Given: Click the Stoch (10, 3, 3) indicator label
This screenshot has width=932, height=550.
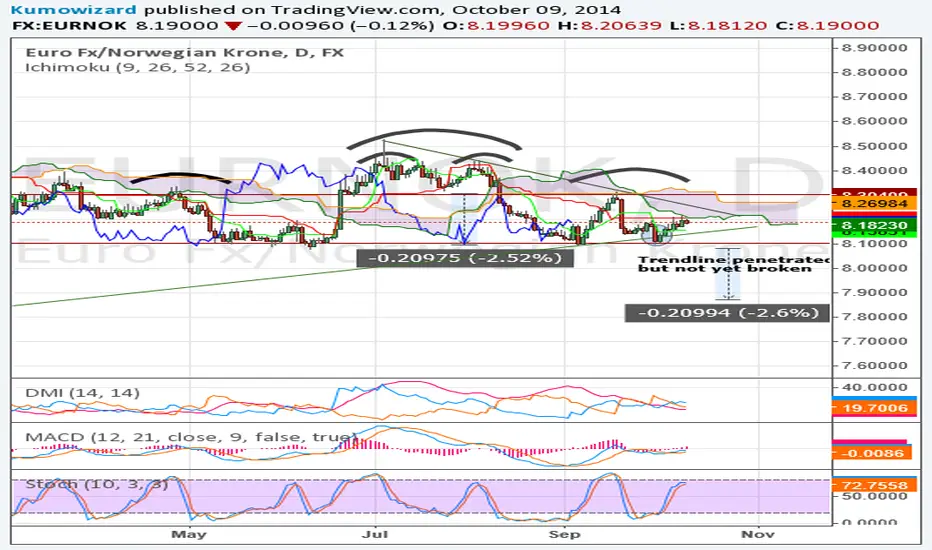Looking at the screenshot, I should (97, 484).
